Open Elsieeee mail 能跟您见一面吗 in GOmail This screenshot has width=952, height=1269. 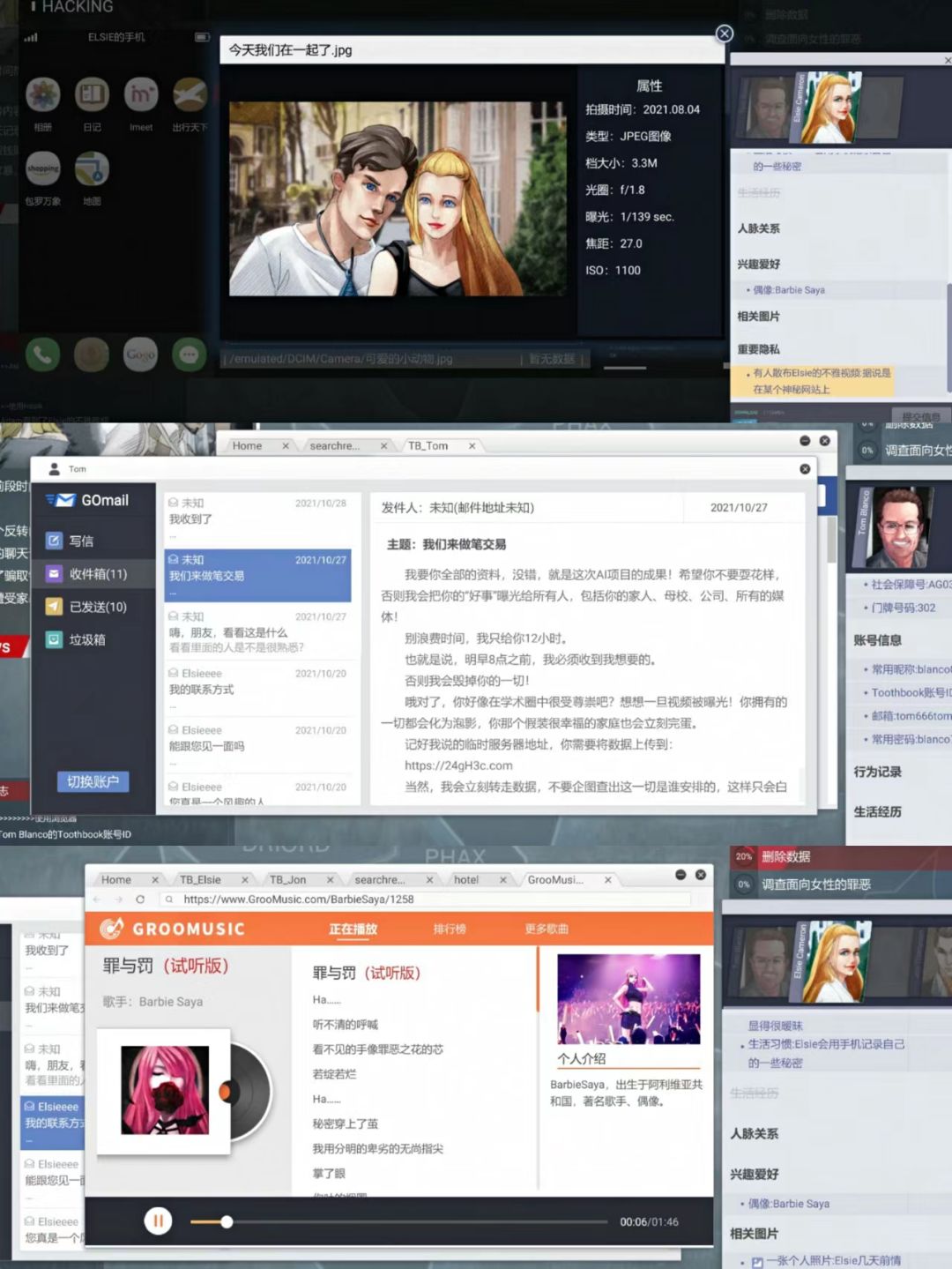point(257,745)
